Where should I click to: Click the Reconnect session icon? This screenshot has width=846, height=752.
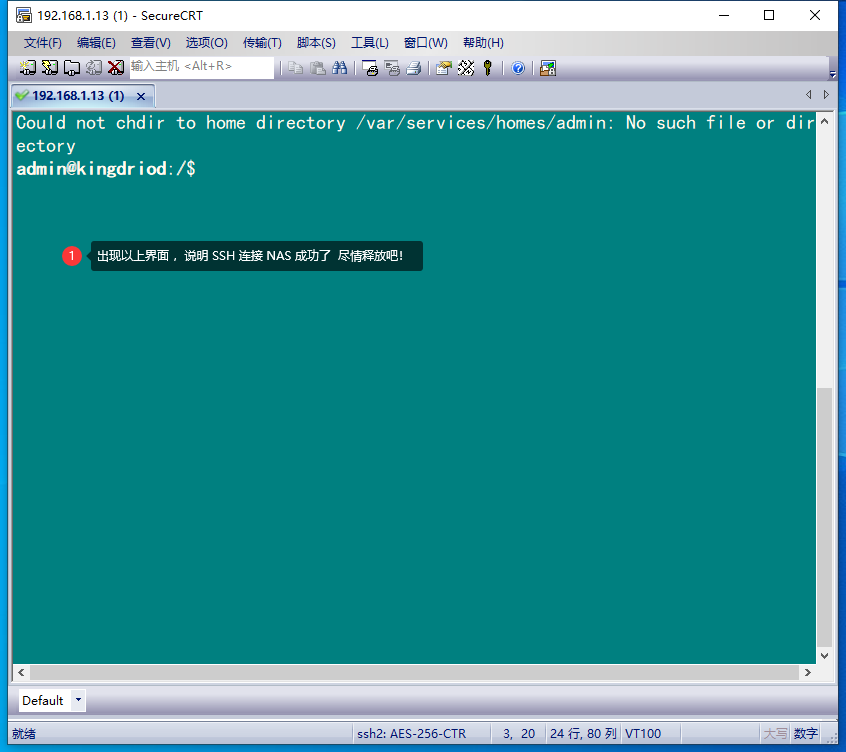click(94, 68)
